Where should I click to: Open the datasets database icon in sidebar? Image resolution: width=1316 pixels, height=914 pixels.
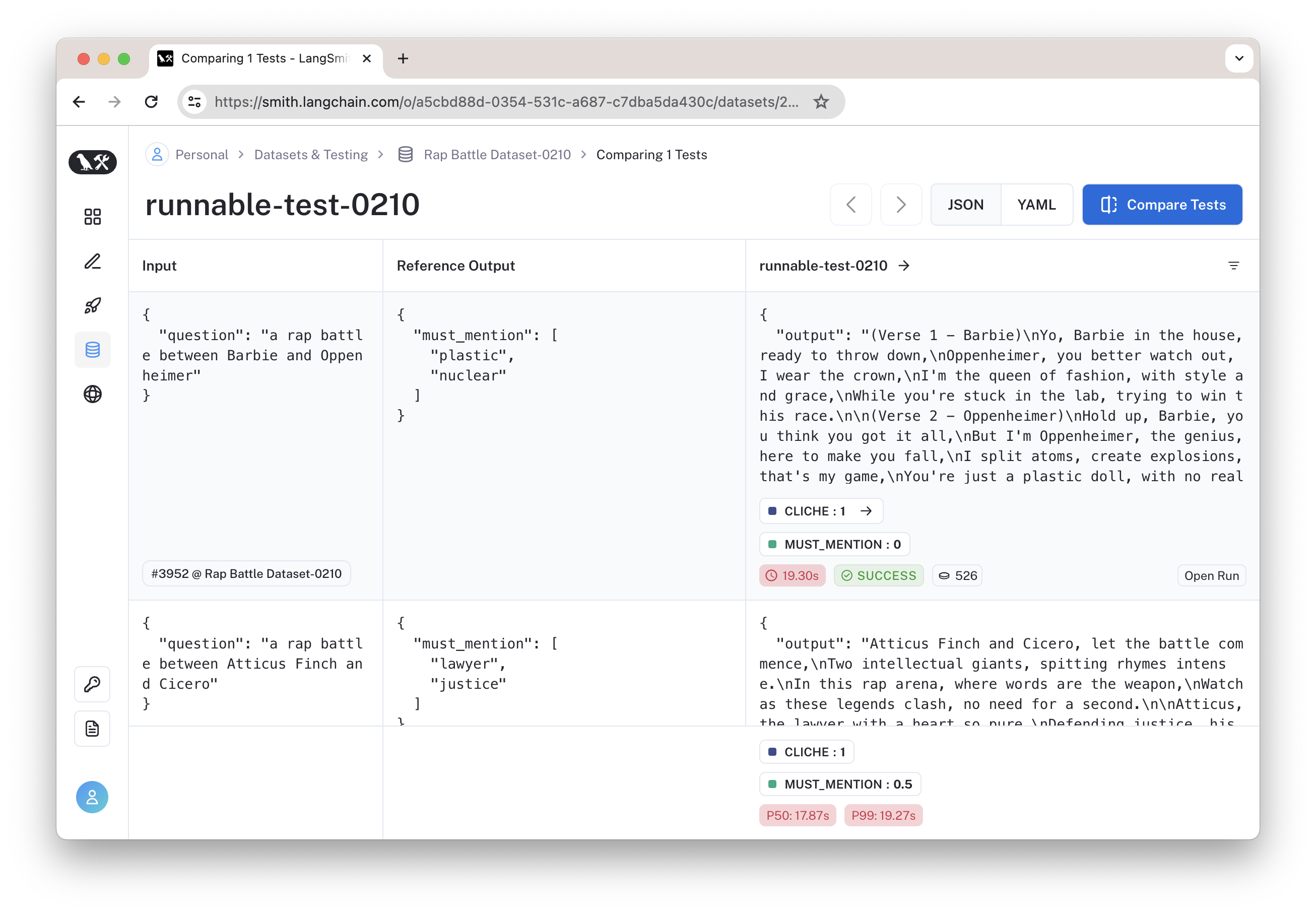point(92,349)
